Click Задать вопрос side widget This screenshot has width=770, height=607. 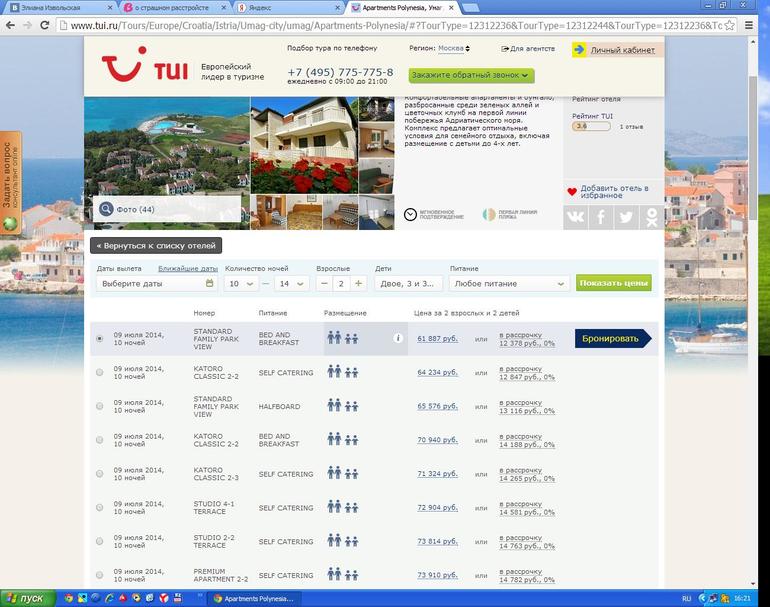tap(10, 183)
